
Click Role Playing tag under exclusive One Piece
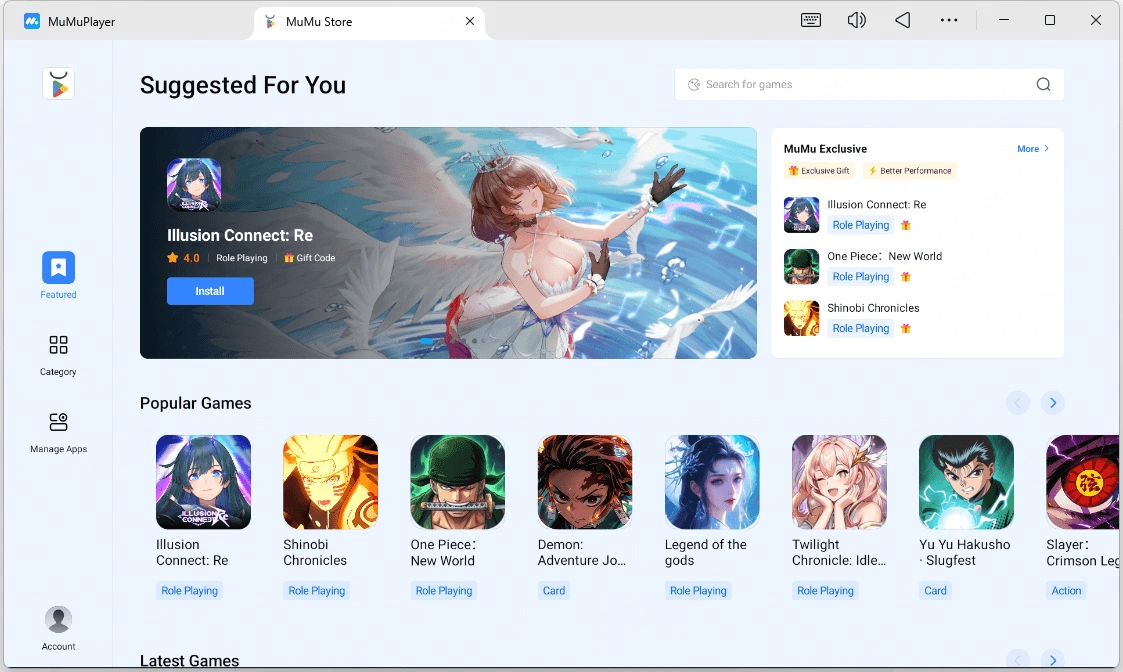pyautogui.click(x=861, y=277)
